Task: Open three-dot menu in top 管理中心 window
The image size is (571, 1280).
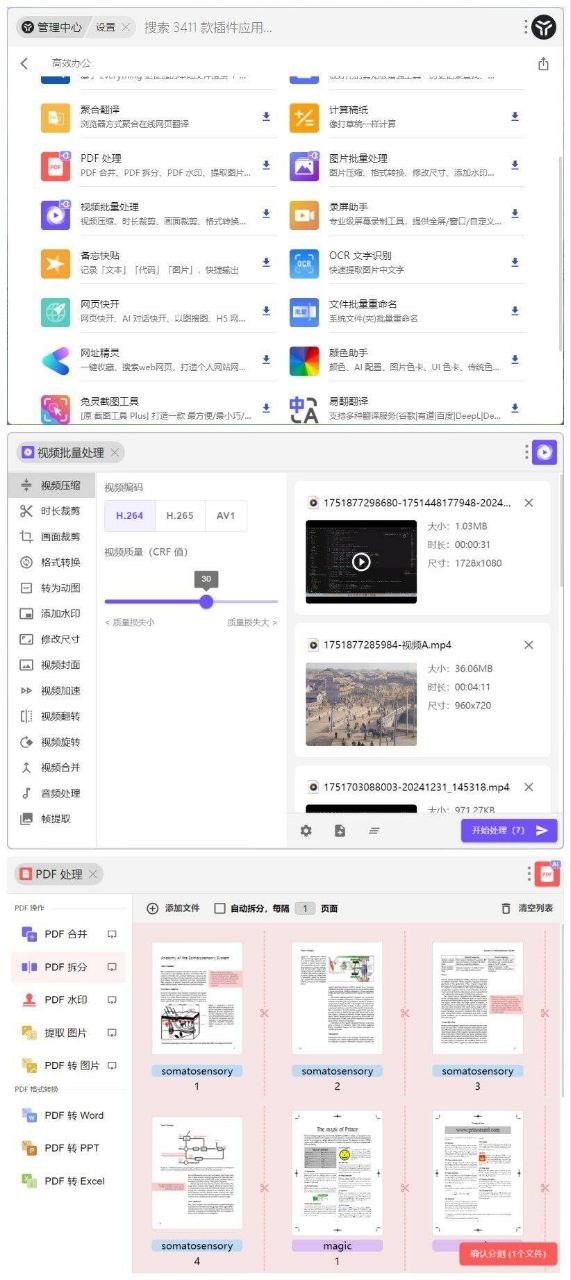Action: pyautogui.click(x=526, y=27)
